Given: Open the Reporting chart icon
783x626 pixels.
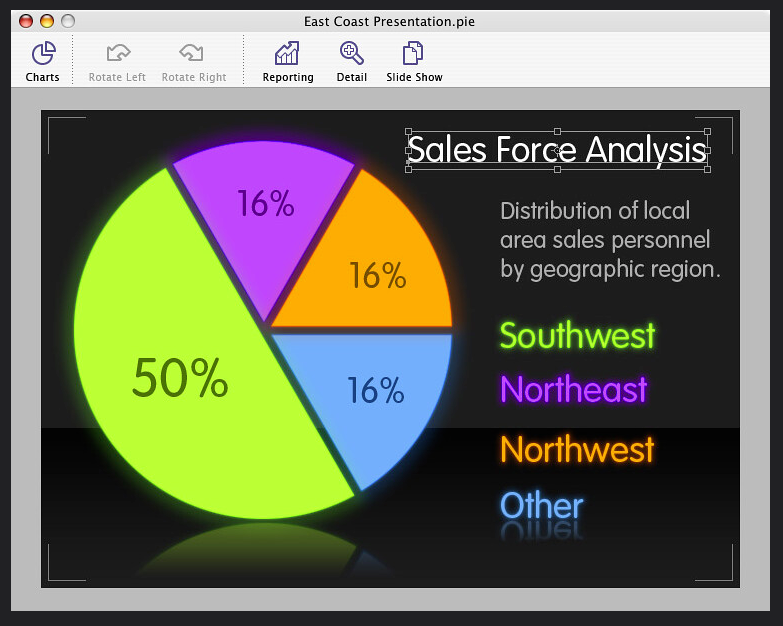Looking at the screenshot, I should tap(287, 53).
